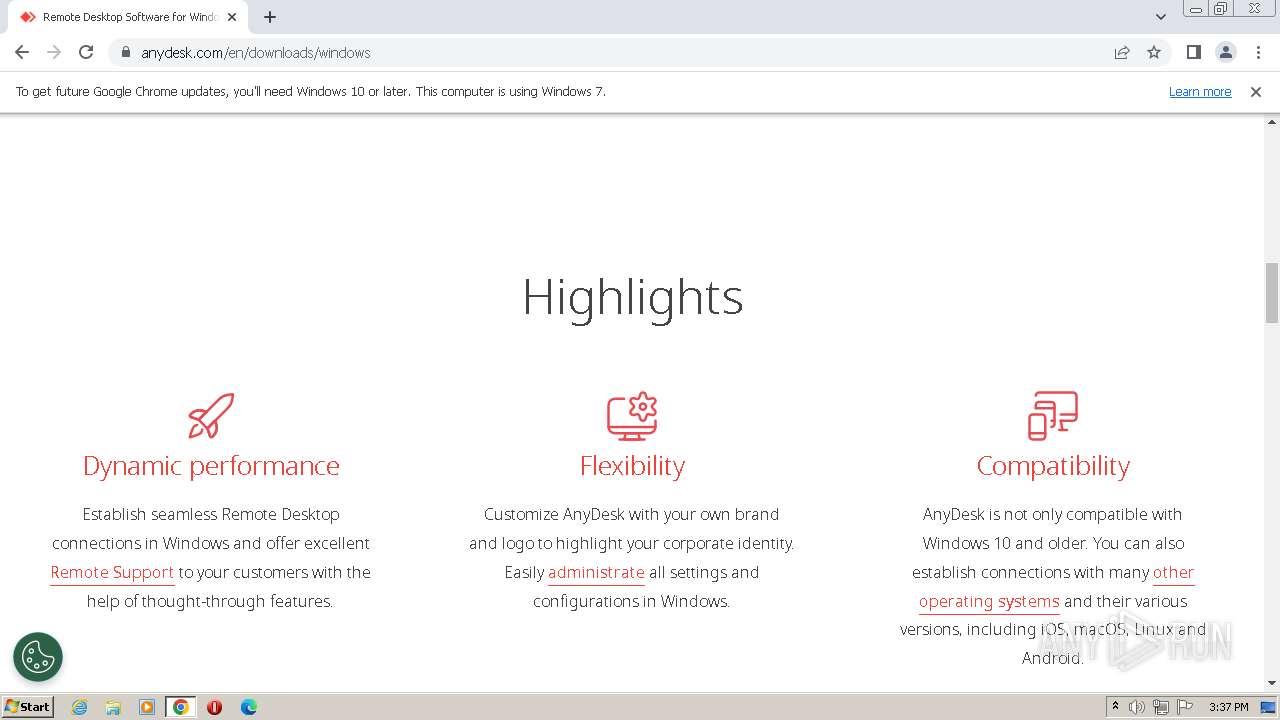Click the Flexibility heading text
Viewport: 1280px width, 720px height.
[632, 466]
